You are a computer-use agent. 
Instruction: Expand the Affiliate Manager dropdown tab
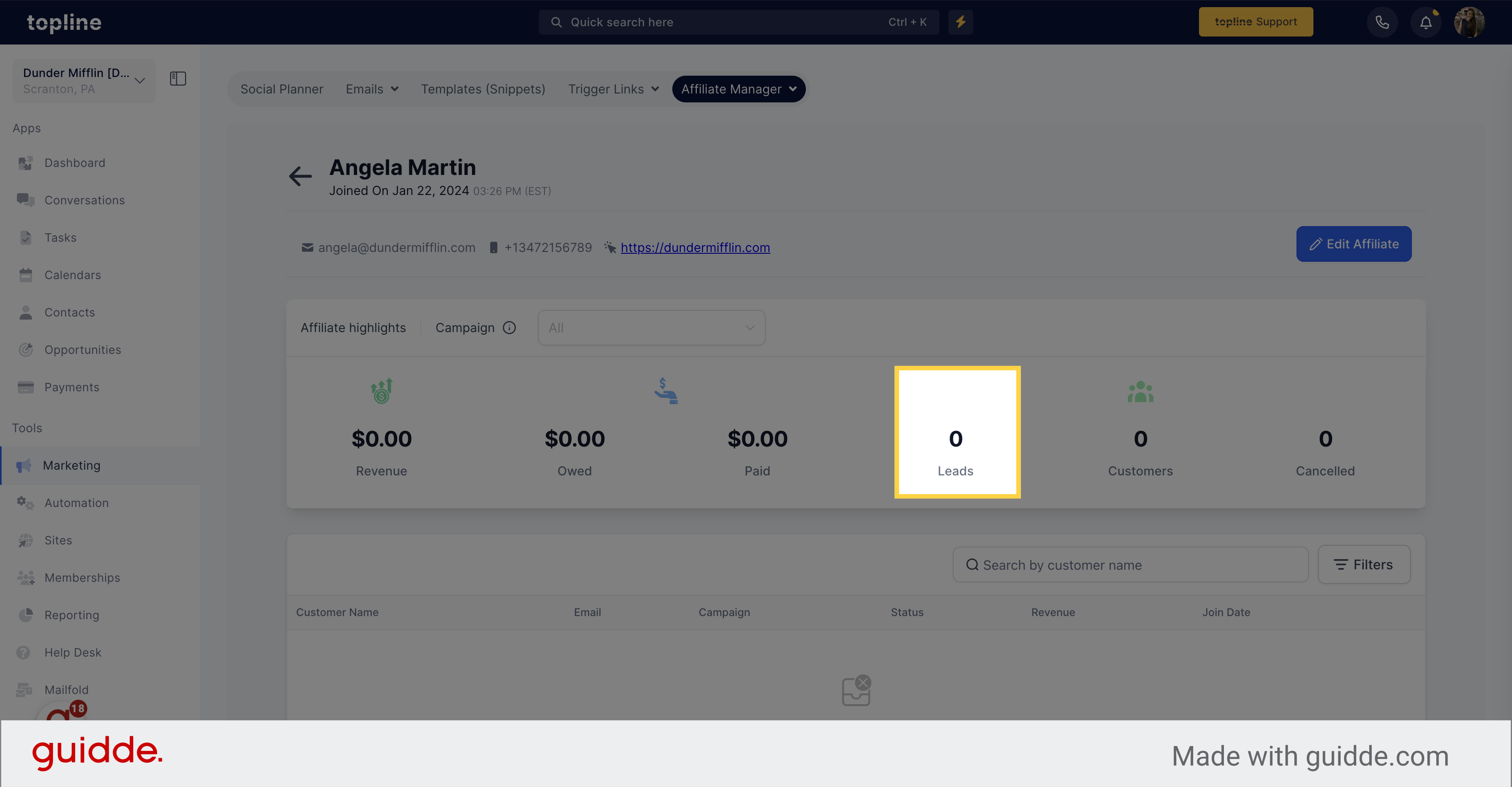tap(738, 89)
